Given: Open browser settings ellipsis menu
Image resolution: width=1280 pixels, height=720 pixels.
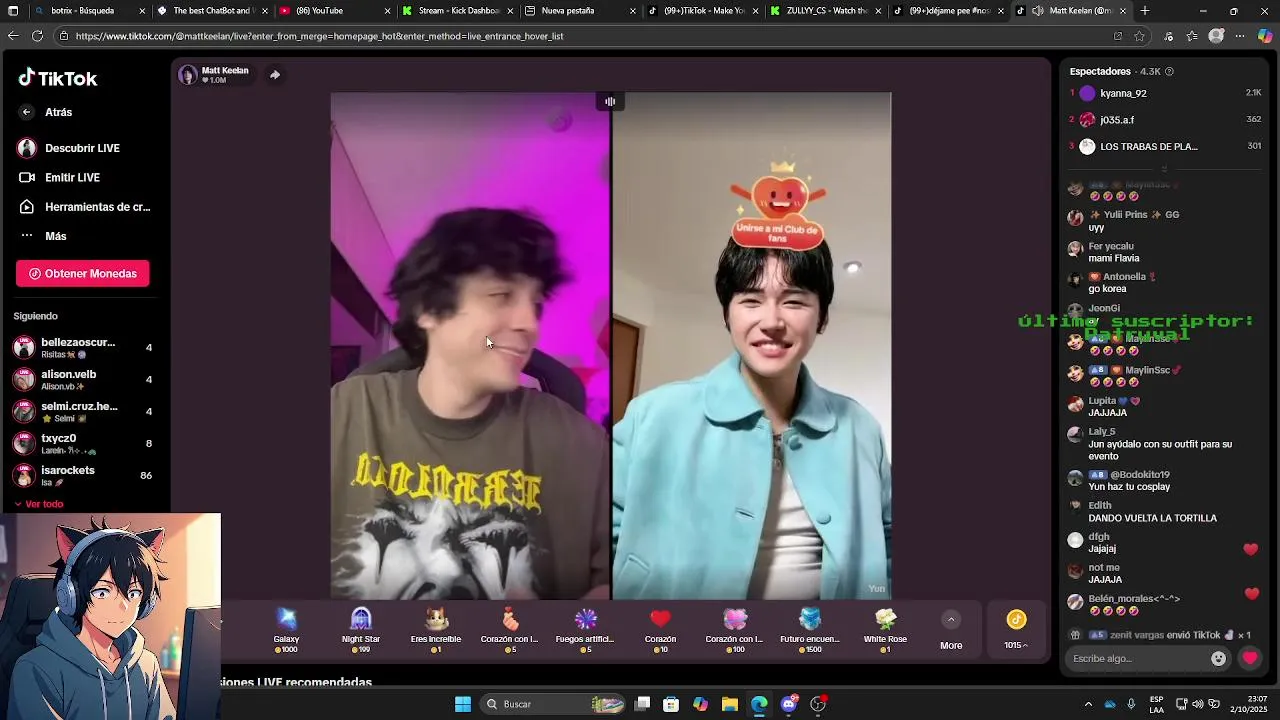Looking at the screenshot, I should click(1240, 36).
